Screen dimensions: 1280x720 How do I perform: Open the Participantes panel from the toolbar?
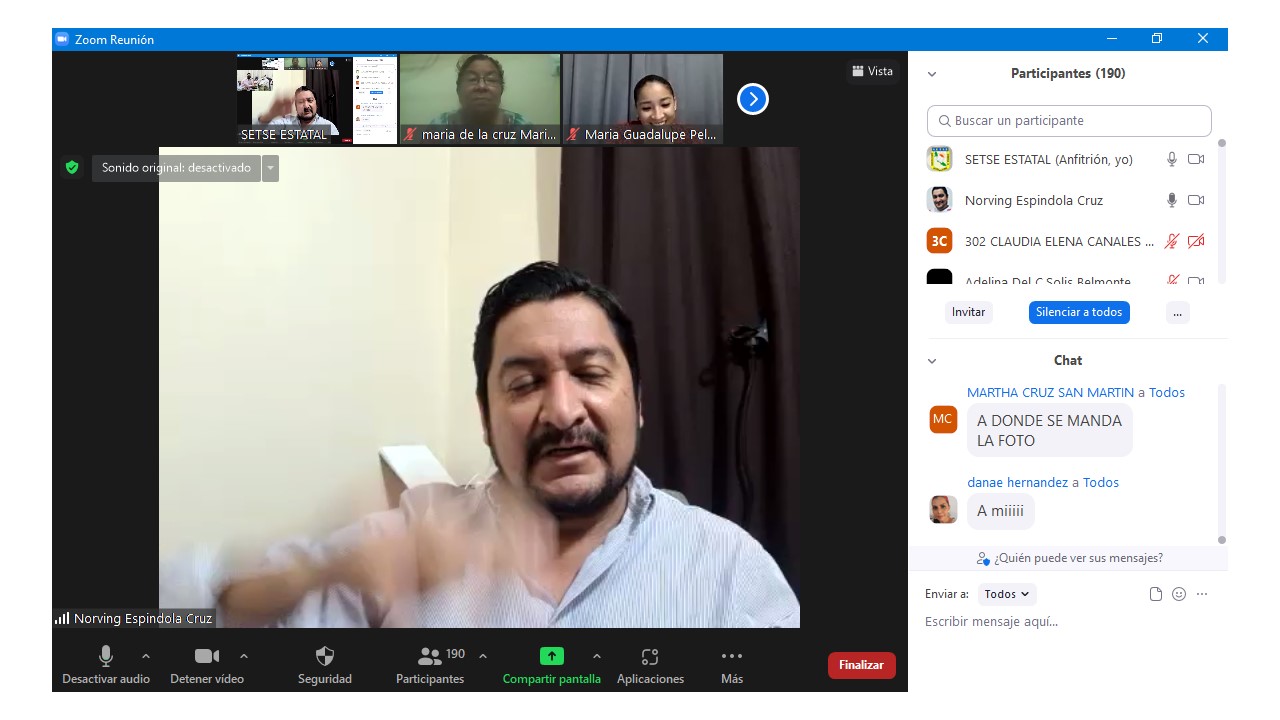(x=430, y=663)
